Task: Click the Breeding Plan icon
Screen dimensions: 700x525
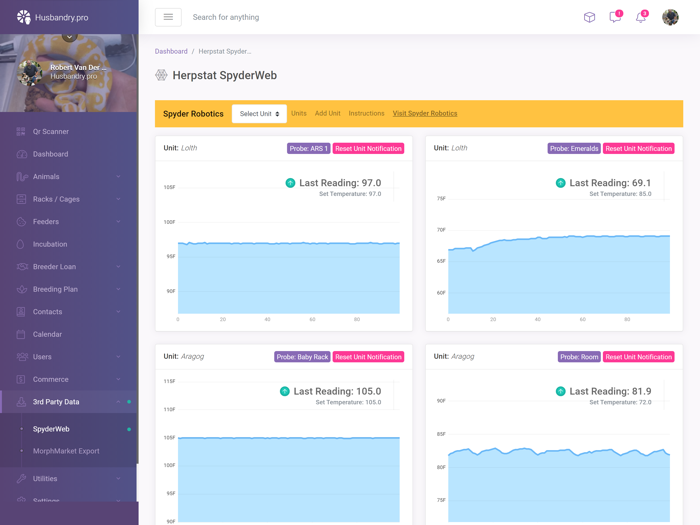Action: 21,289
